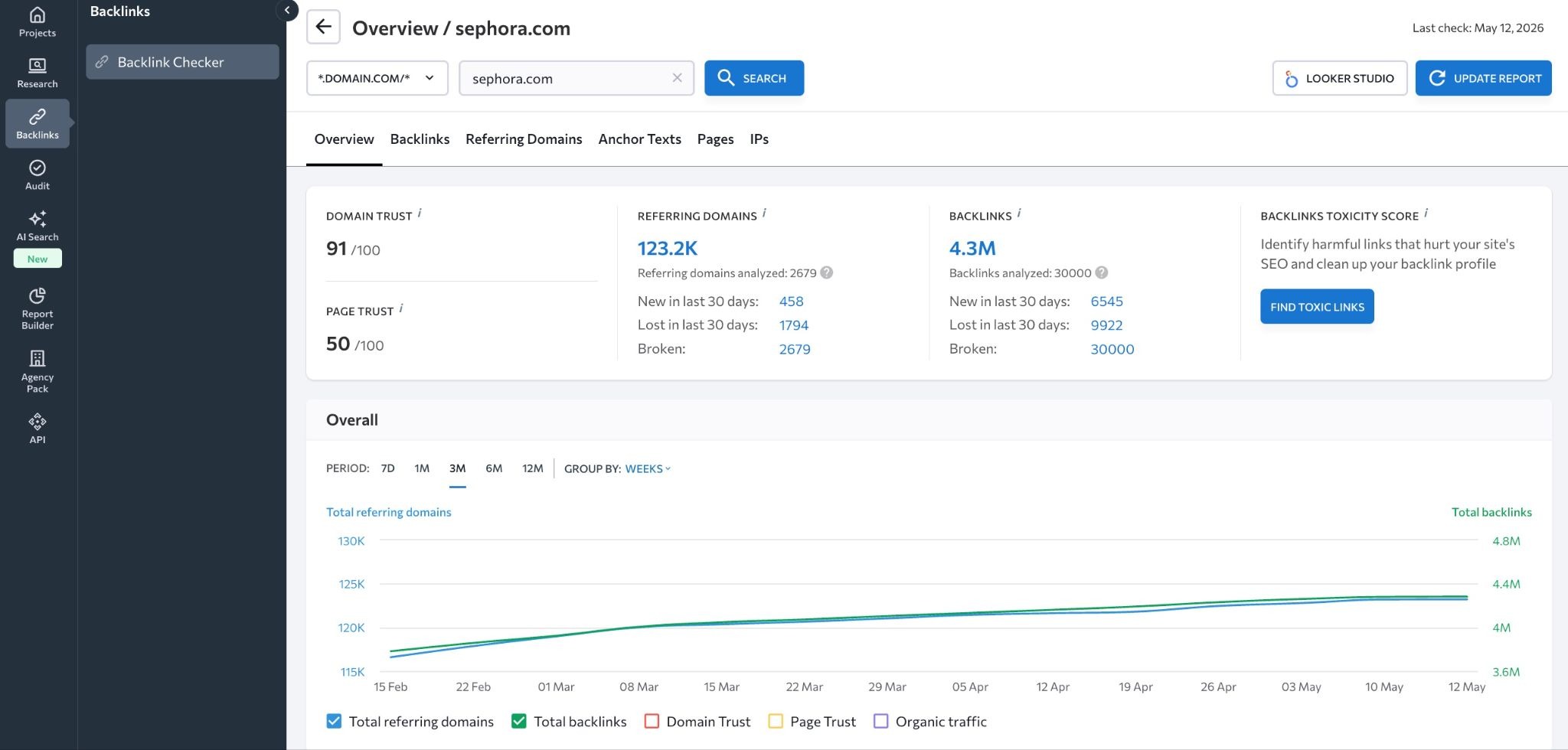
Task: Click the SEARCH button
Action: click(x=754, y=78)
